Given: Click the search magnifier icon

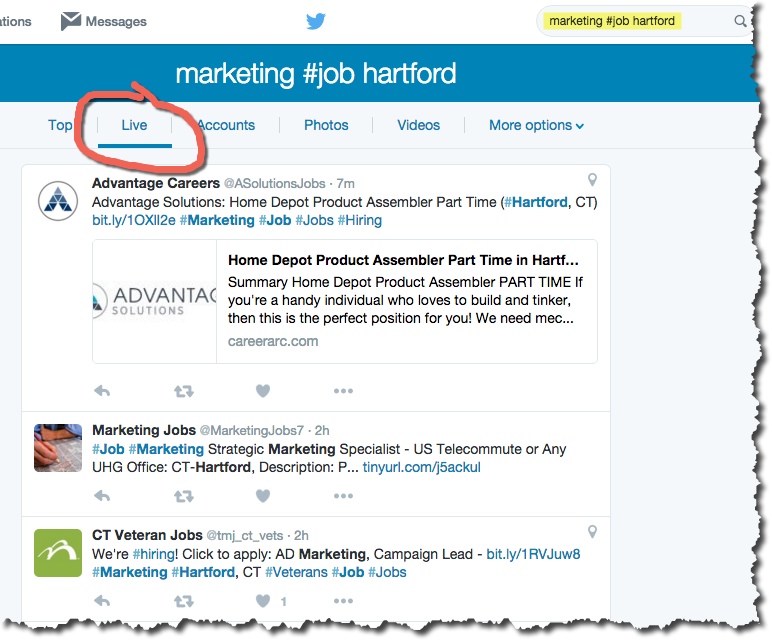Looking at the screenshot, I should [740, 21].
